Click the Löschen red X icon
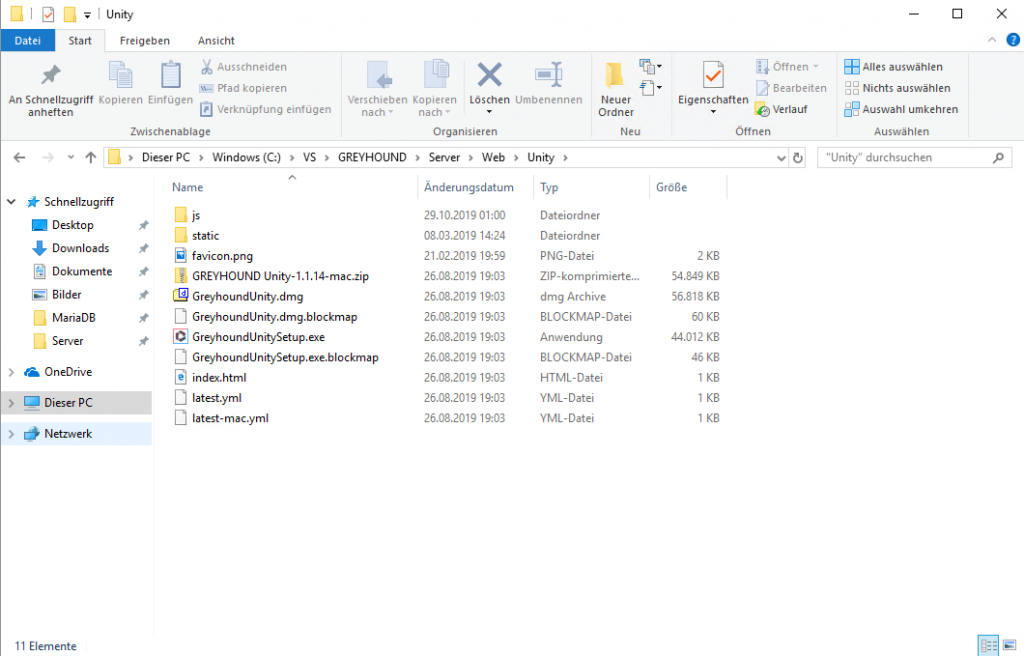1024x656 pixels. tap(489, 74)
